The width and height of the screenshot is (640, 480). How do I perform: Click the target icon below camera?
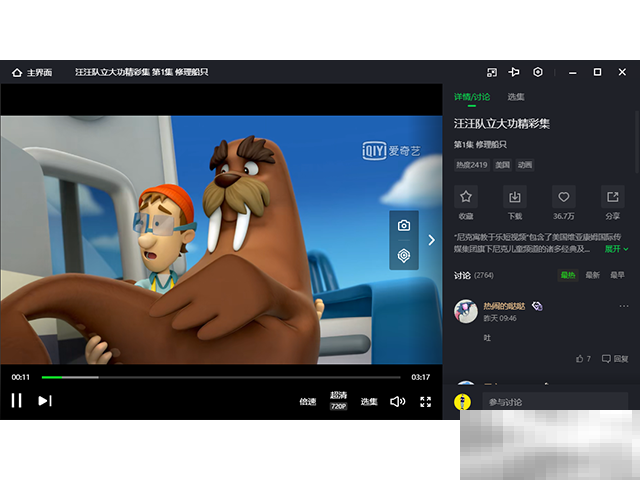(x=404, y=256)
